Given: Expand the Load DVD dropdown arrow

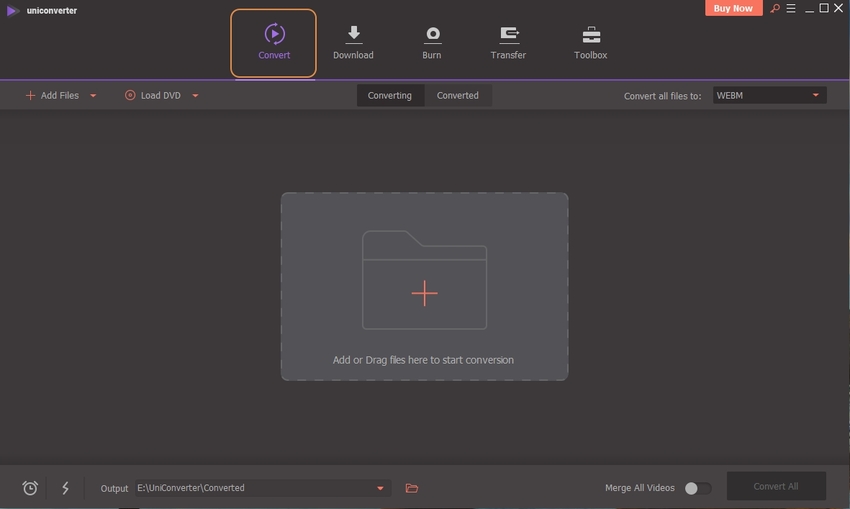Looking at the screenshot, I should tap(195, 96).
